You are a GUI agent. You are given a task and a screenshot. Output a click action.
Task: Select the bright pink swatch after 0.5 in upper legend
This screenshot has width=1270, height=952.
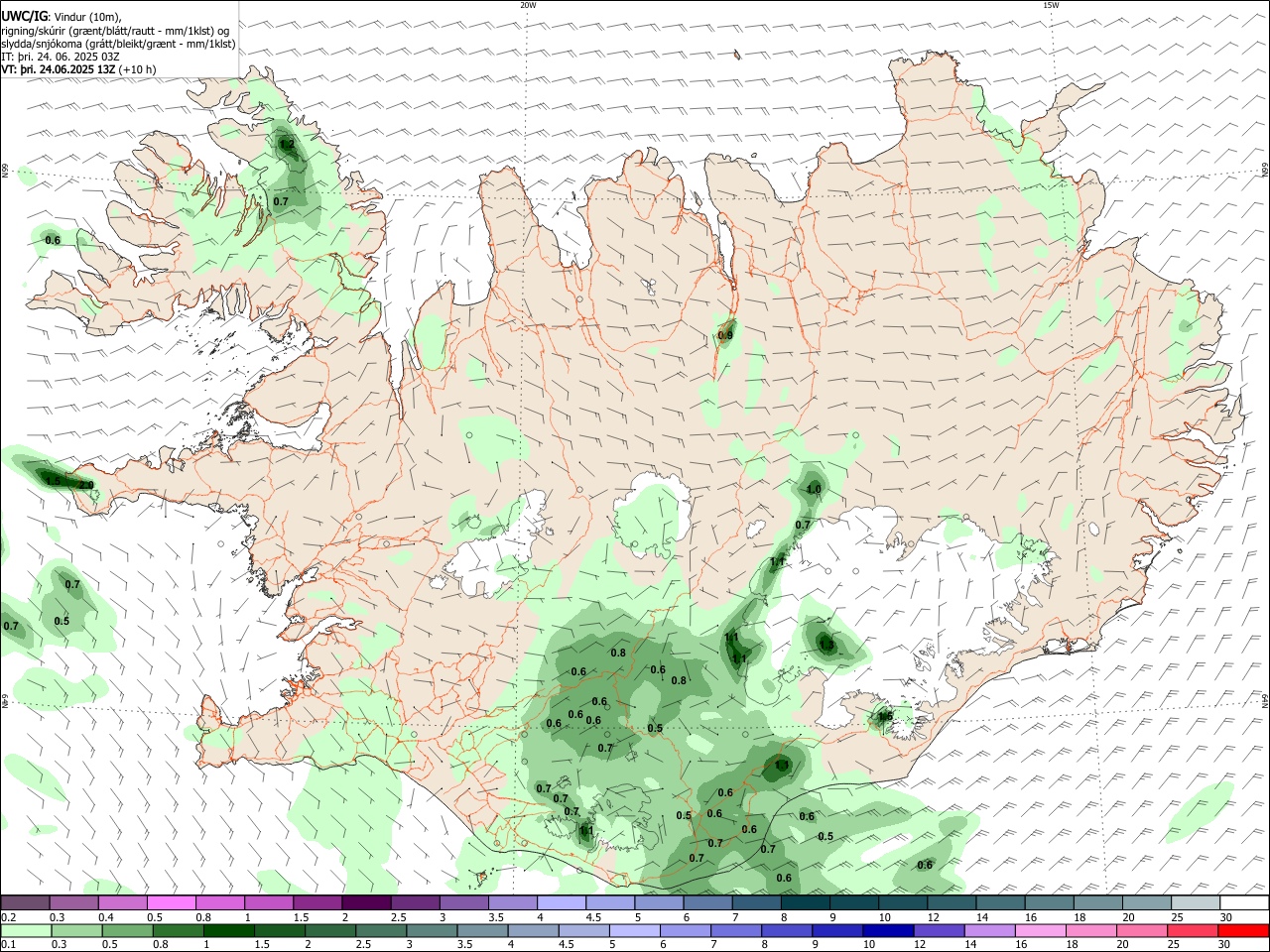point(171,902)
